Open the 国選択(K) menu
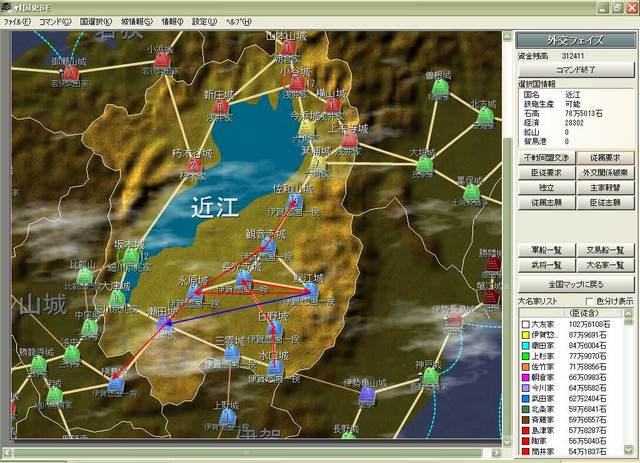 click(96, 22)
